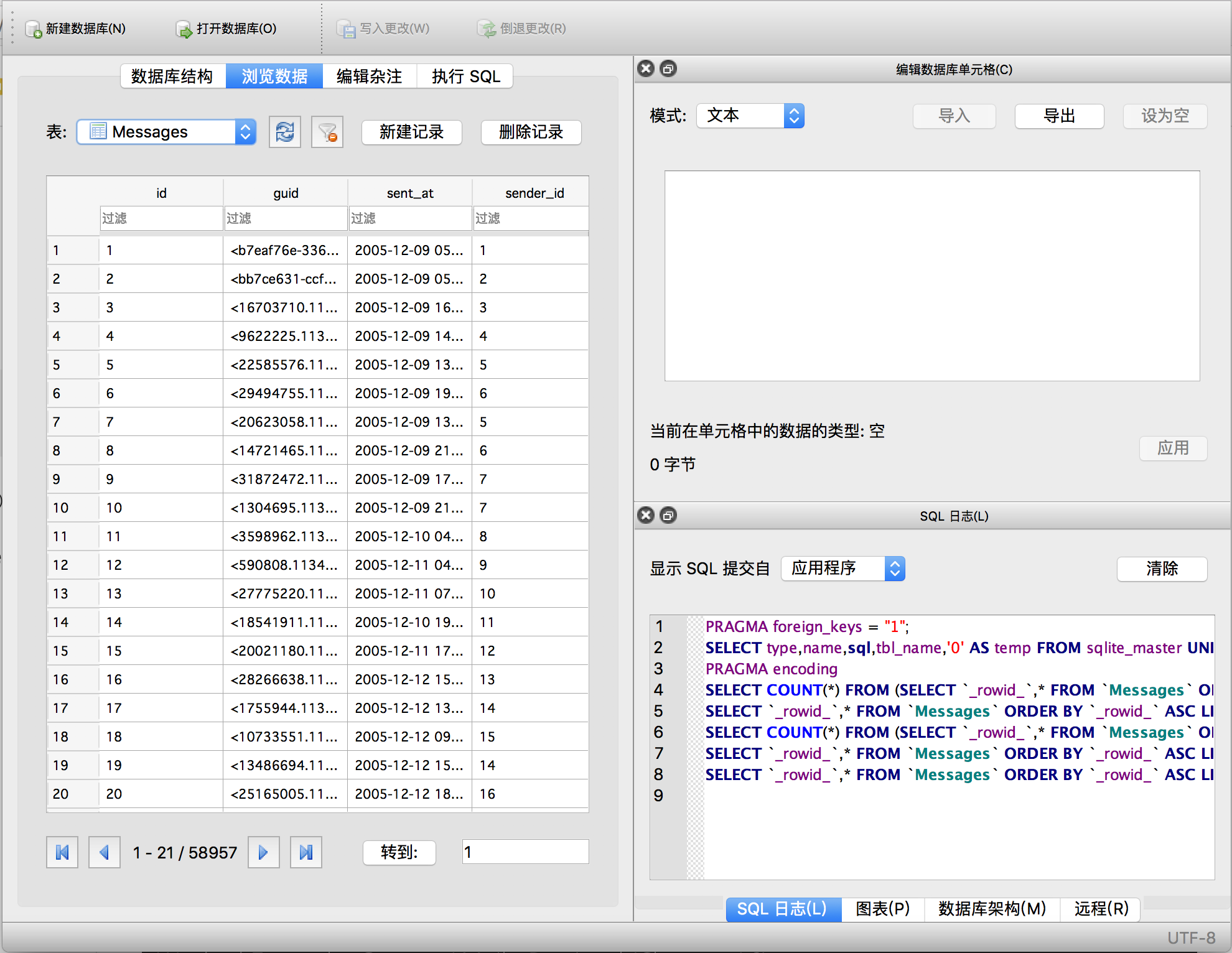Click the record number field next to 转到

pos(525,852)
